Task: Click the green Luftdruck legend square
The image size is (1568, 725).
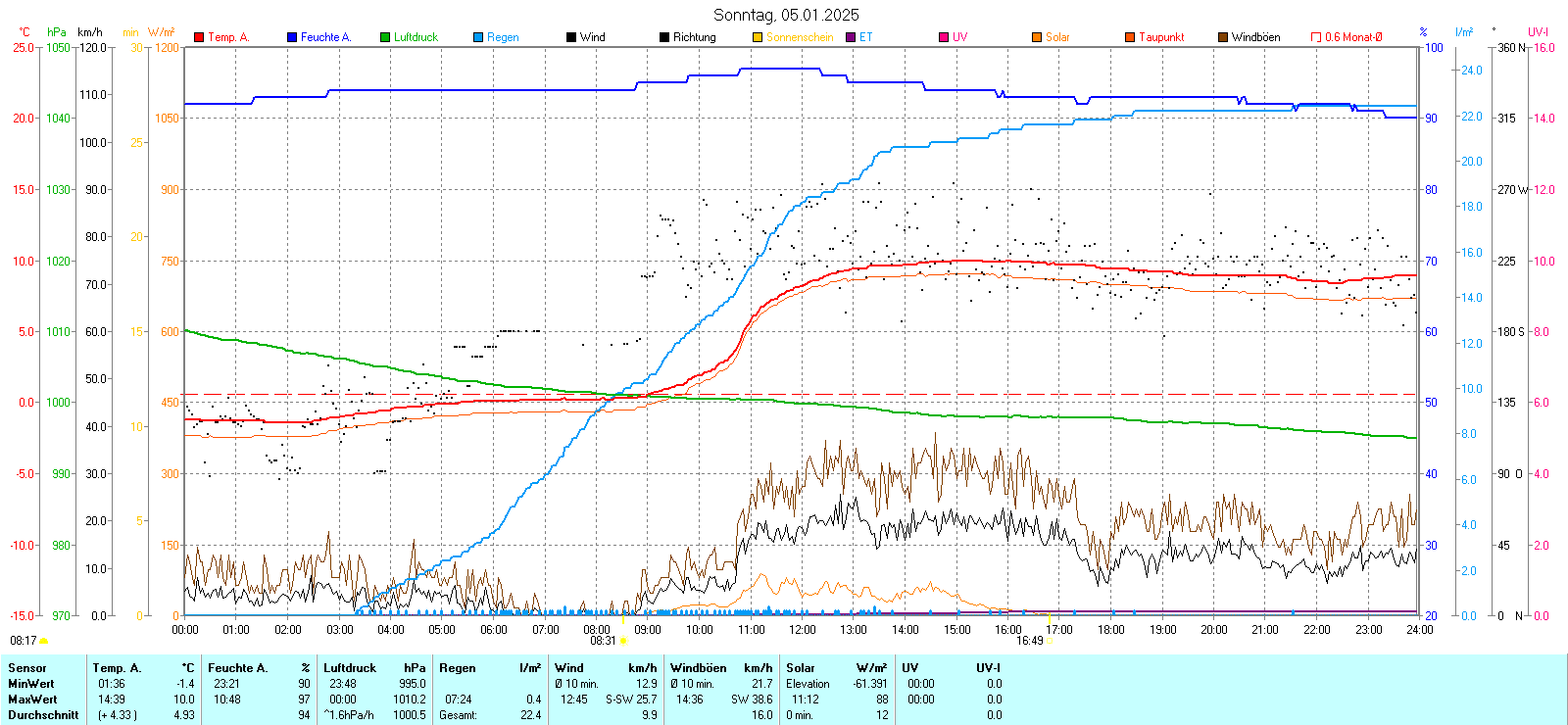Action: (385, 37)
